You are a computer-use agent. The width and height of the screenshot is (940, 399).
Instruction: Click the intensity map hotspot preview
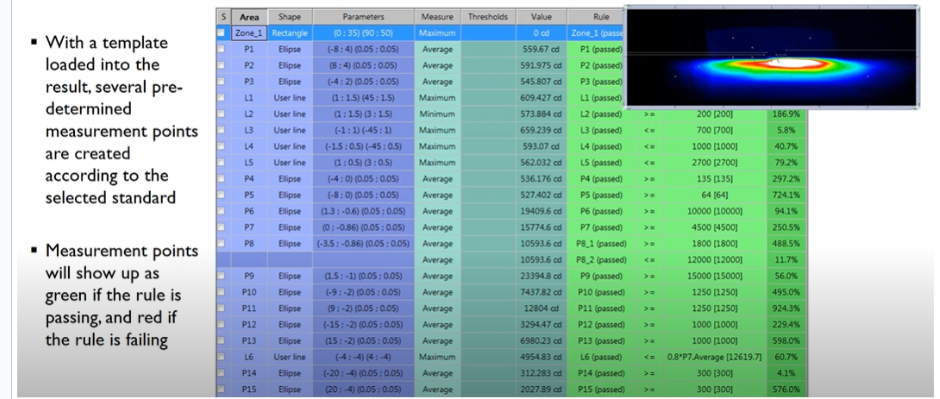[771, 58]
